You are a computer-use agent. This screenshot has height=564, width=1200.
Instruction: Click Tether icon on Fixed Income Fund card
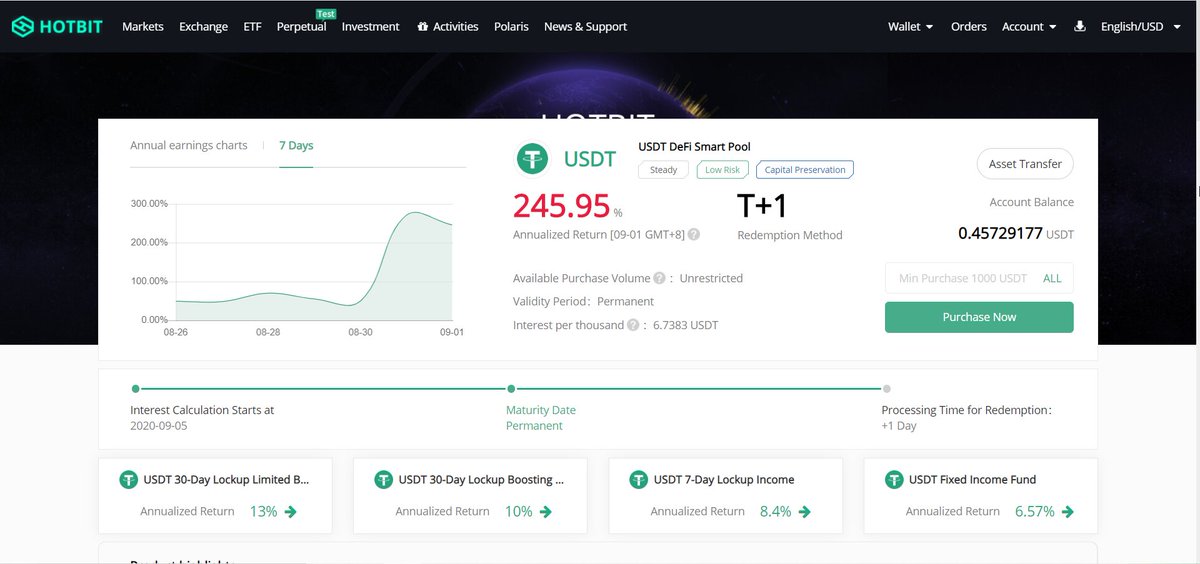point(894,480)
